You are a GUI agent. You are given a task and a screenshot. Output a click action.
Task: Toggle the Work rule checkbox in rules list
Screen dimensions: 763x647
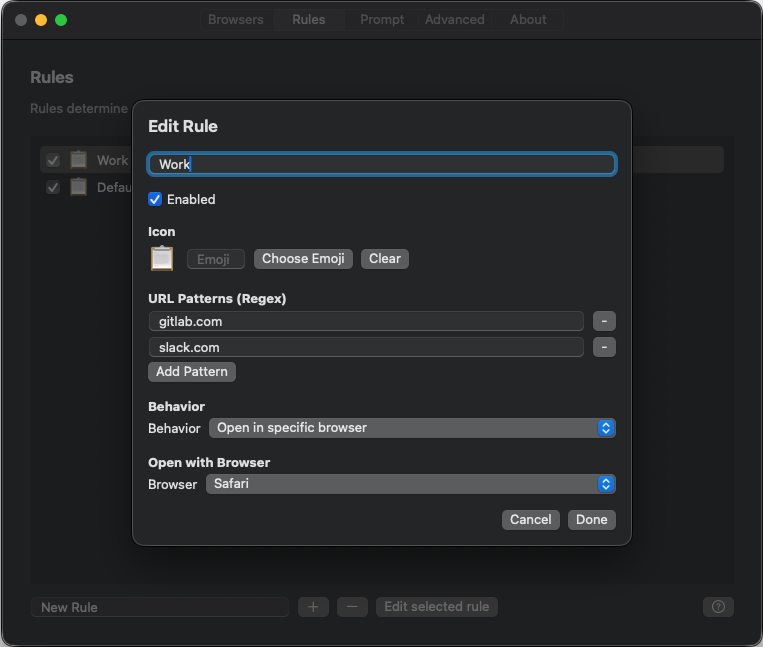[53, 160]
